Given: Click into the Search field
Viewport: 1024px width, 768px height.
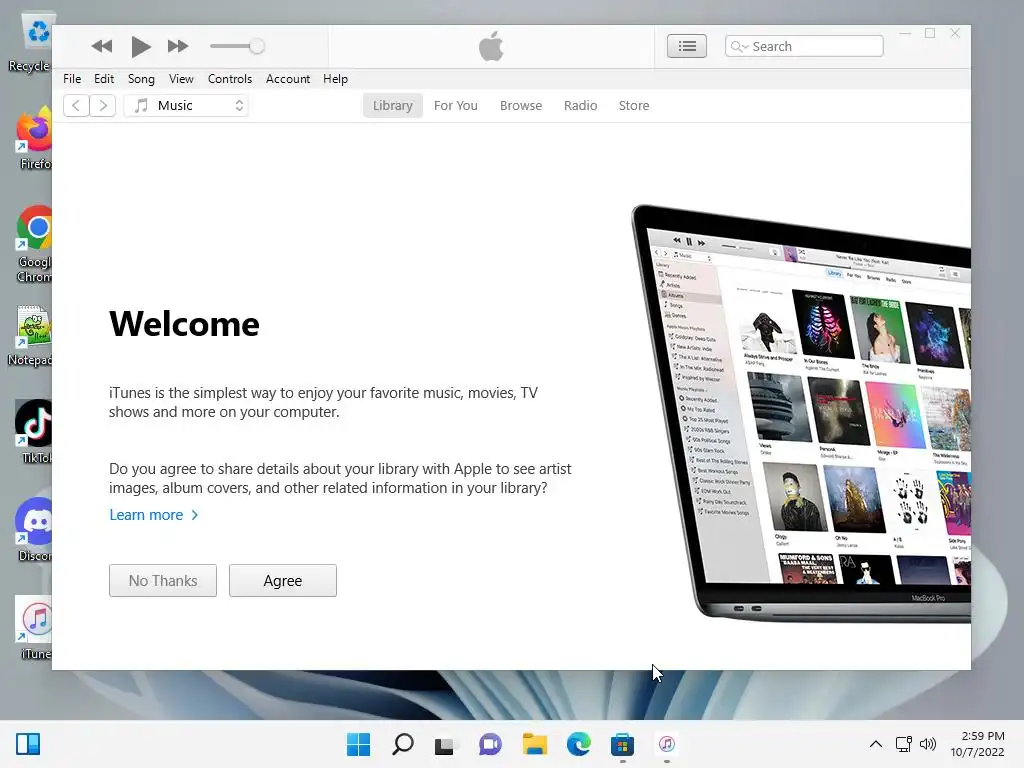Looking at the screenshot, I should 804,46.
